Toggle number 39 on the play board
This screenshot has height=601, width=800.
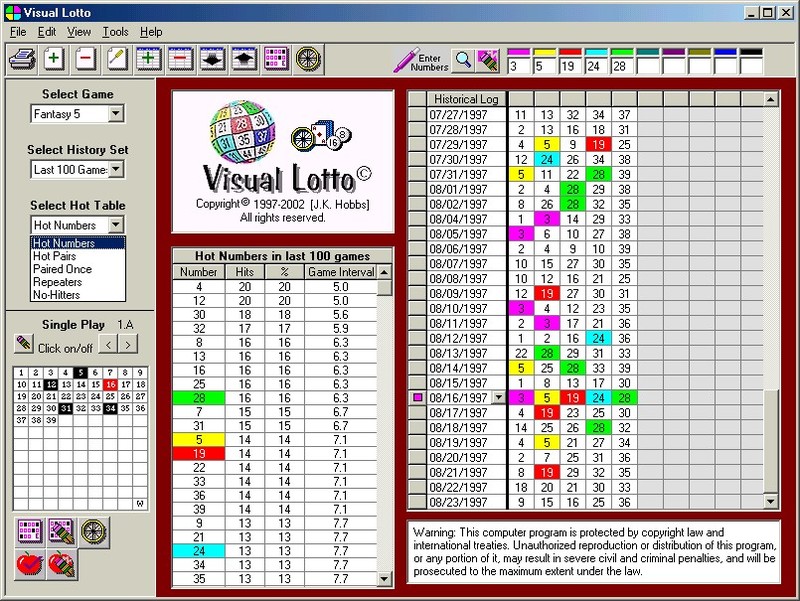[51, 420]
